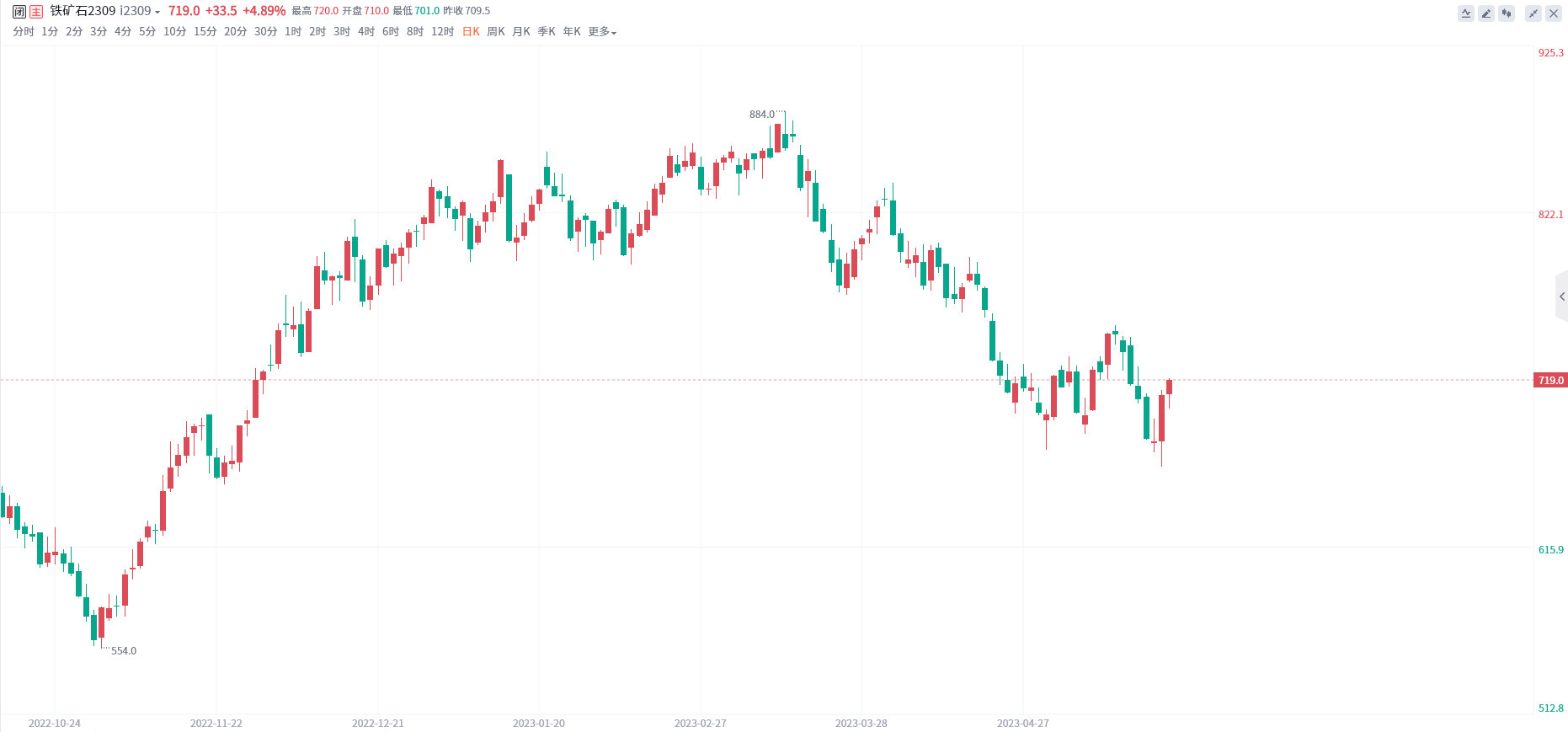Select the 2时 period tab

(317, 32)
